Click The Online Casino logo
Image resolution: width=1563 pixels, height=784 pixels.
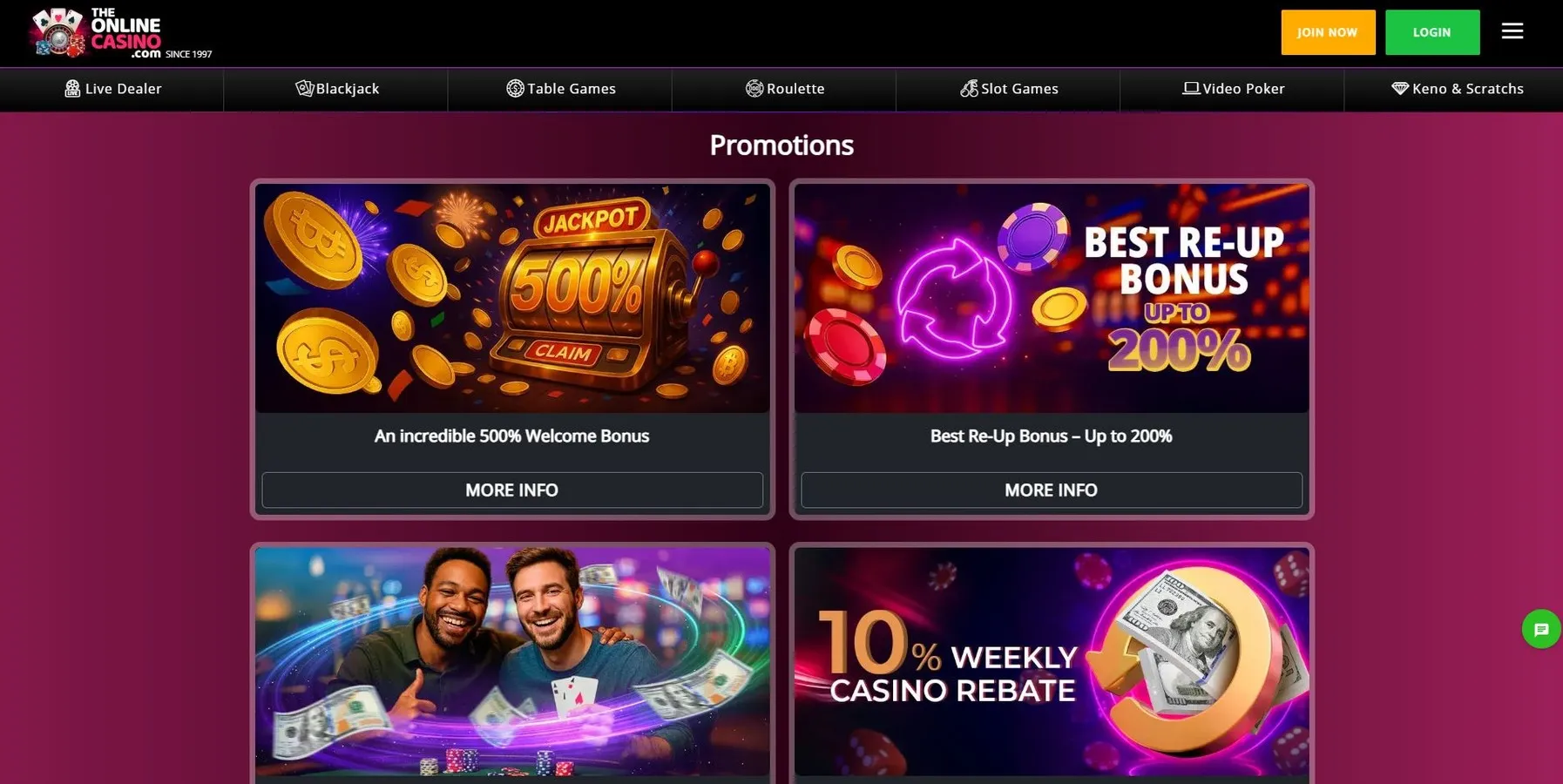(120, 33)
